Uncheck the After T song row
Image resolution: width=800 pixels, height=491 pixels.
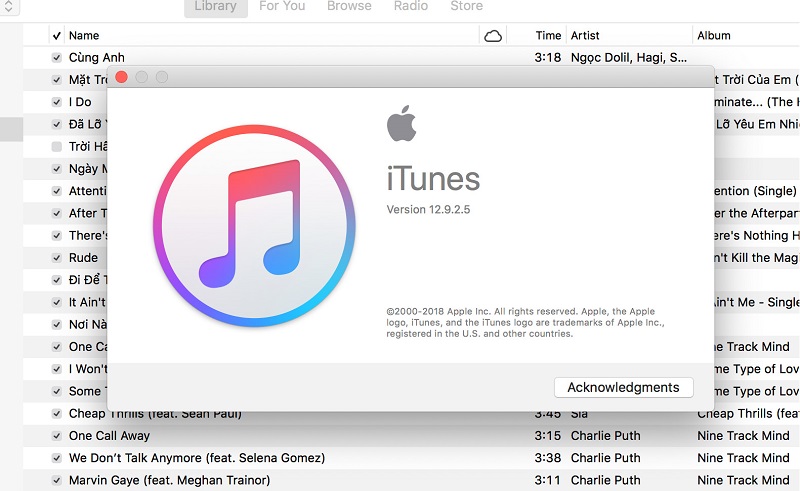point(57,213)
